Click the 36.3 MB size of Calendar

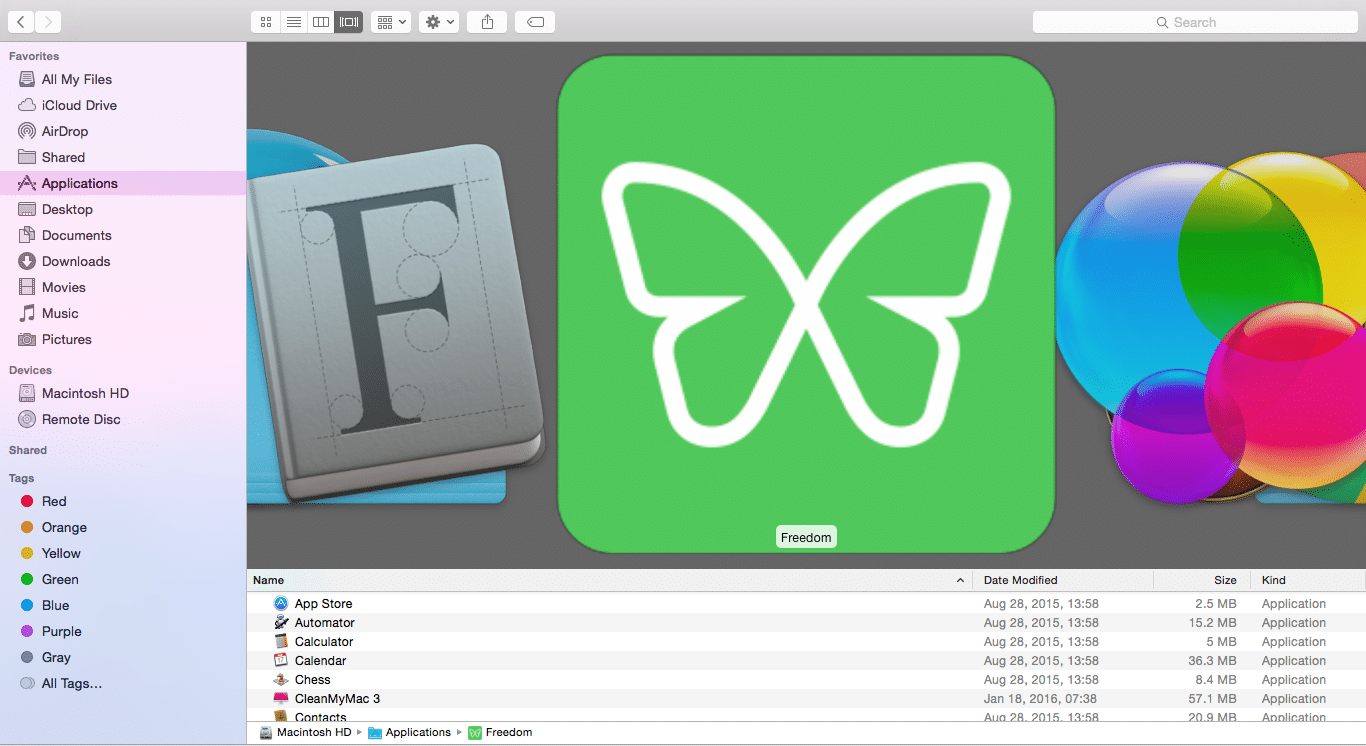[x=1213, y=661]
